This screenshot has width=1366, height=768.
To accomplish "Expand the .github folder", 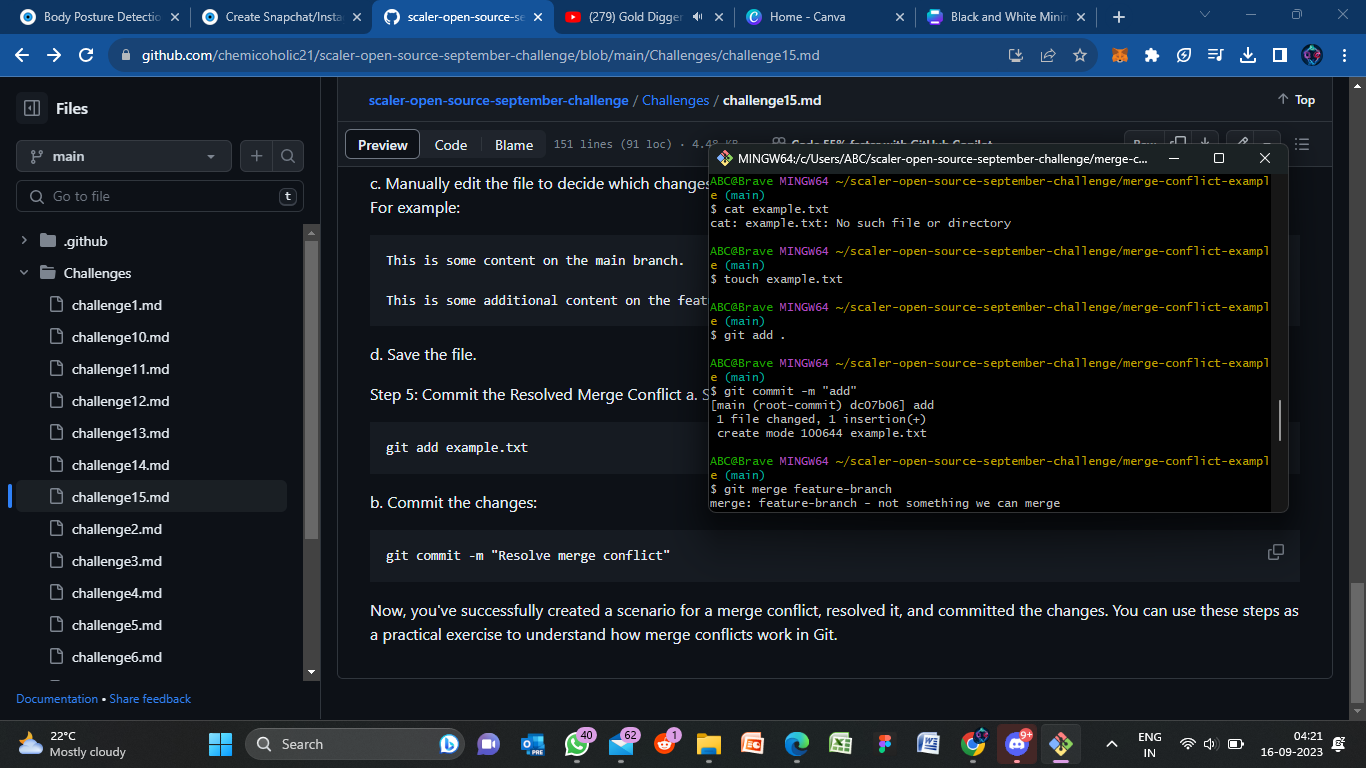I will (23, 240).
